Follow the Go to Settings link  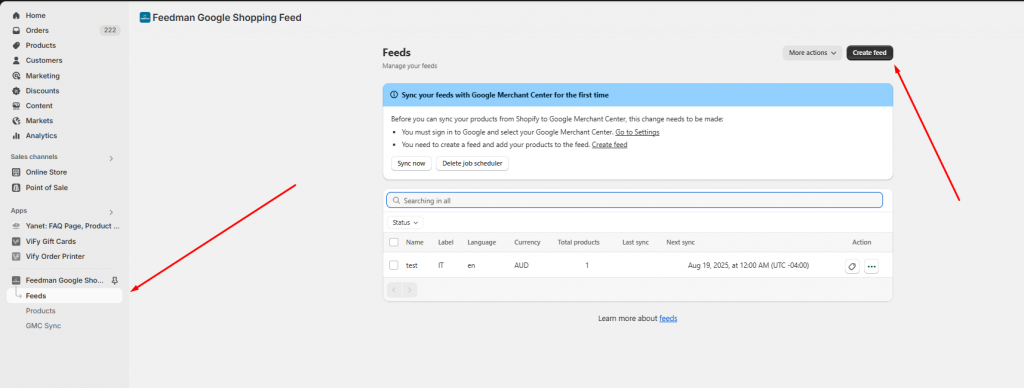[637, 132]
